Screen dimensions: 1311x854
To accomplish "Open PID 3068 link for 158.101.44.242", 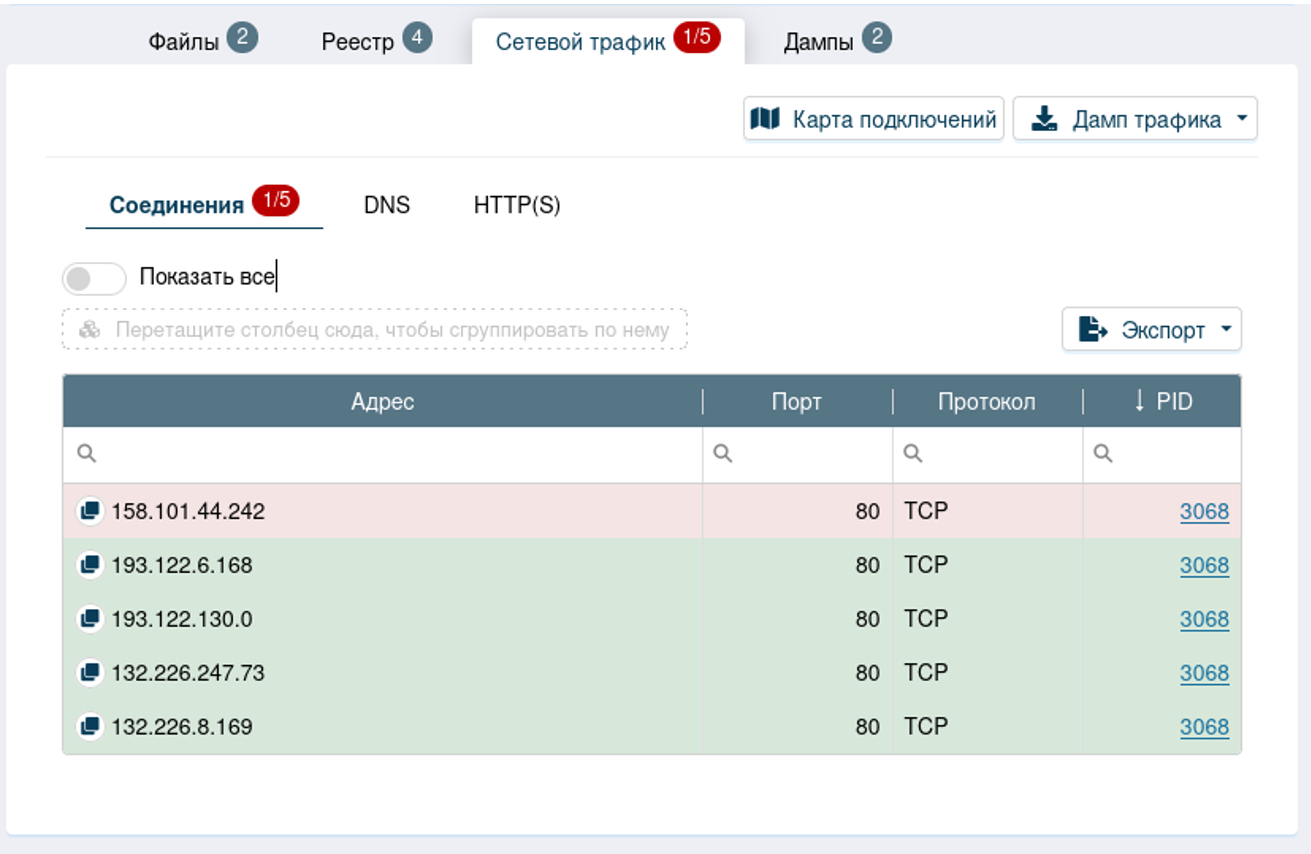I will tap(1204, 512).
